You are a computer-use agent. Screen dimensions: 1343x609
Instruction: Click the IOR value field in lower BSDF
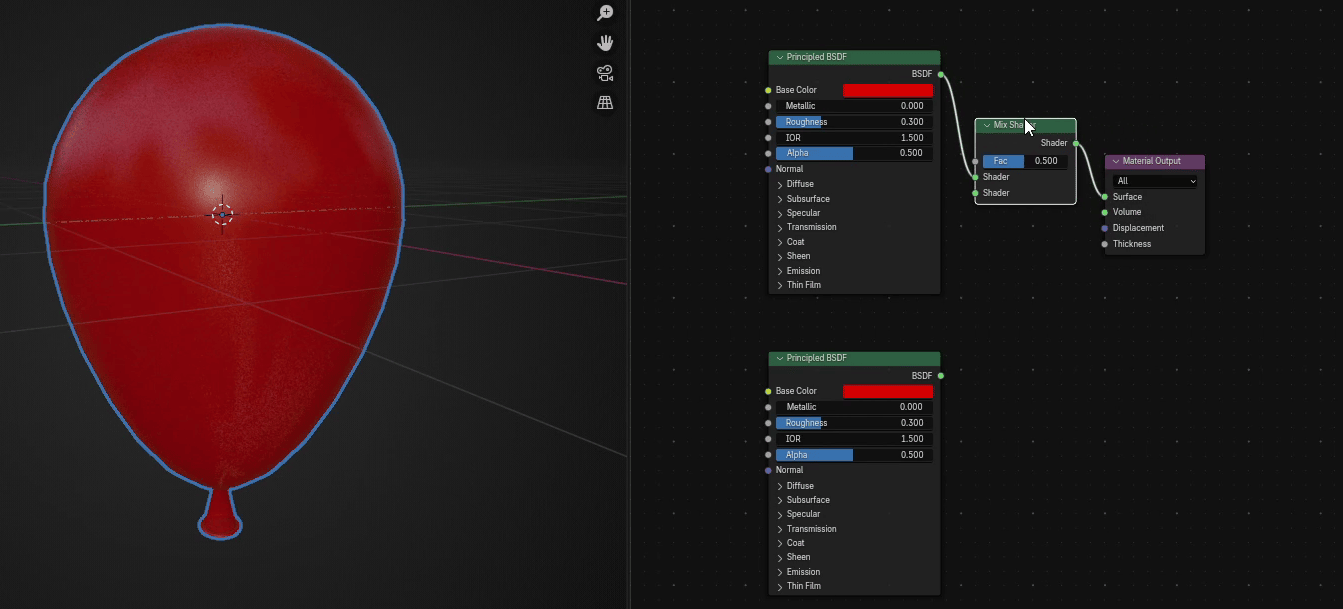pos(854,439)
